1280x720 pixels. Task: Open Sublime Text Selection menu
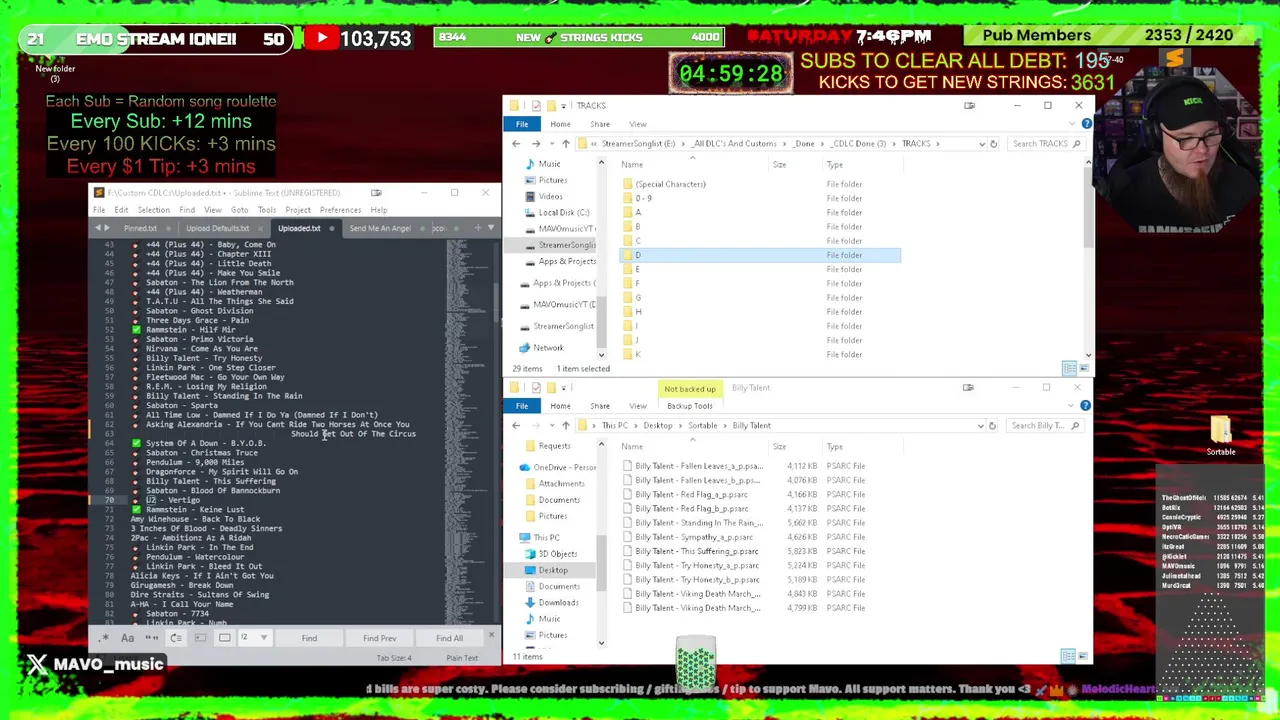[153, 210]
